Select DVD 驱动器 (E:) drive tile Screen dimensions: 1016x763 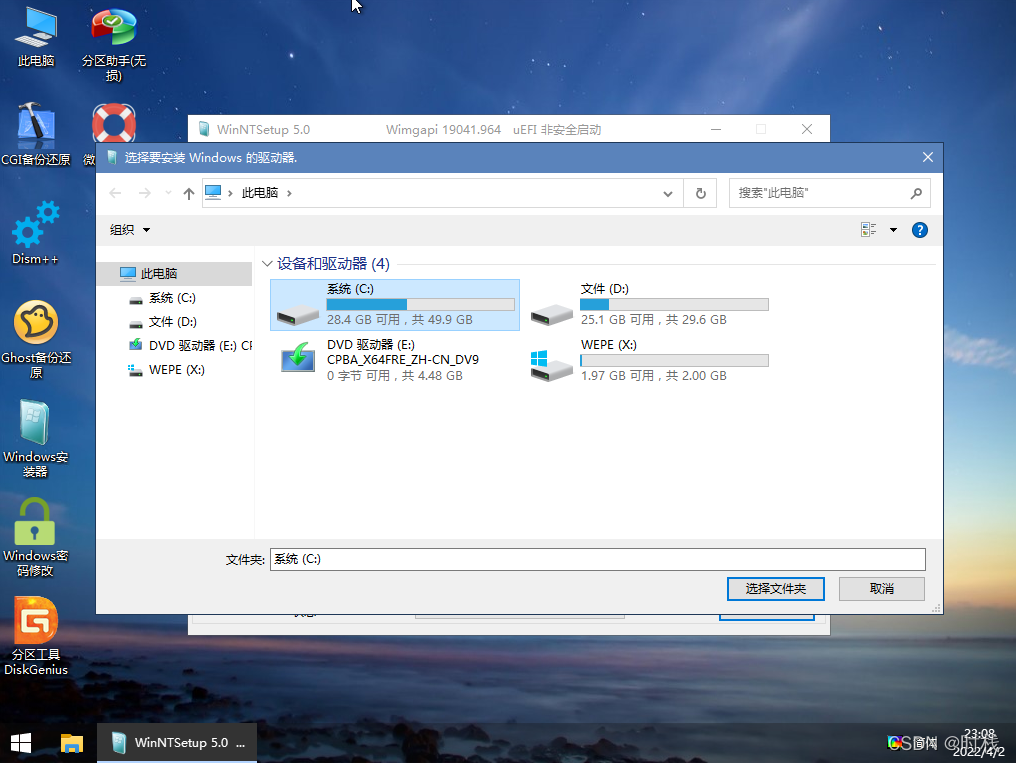pos(395,360)
